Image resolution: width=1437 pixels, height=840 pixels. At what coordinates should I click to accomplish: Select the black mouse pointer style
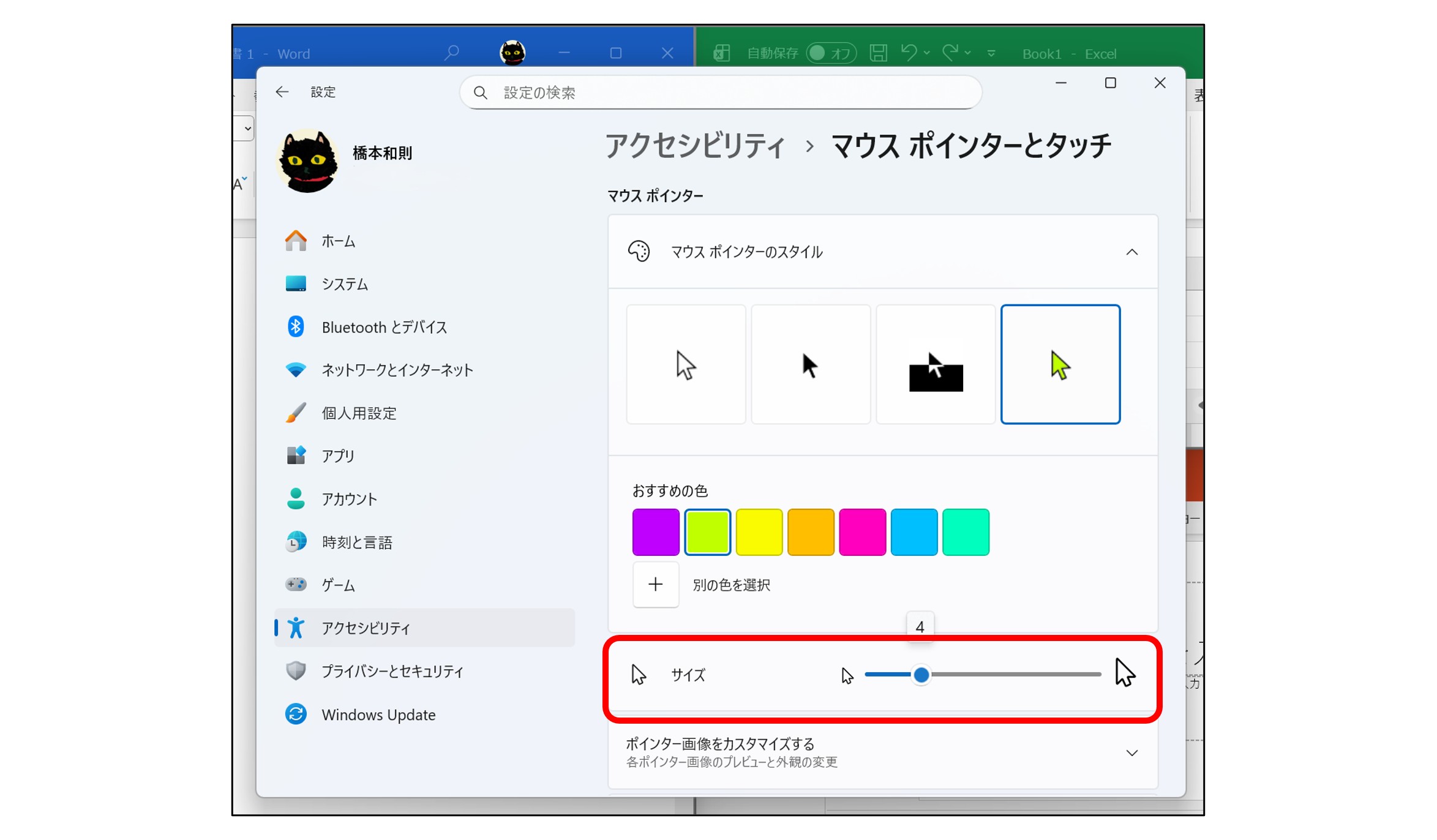(810, 364)
